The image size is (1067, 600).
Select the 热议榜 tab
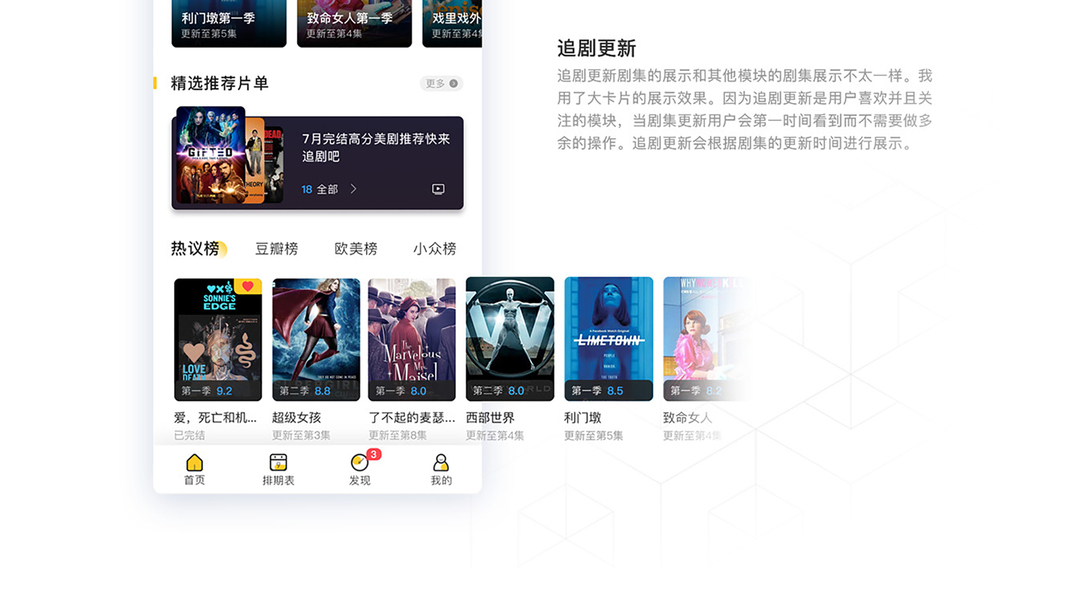coord(195,249)
